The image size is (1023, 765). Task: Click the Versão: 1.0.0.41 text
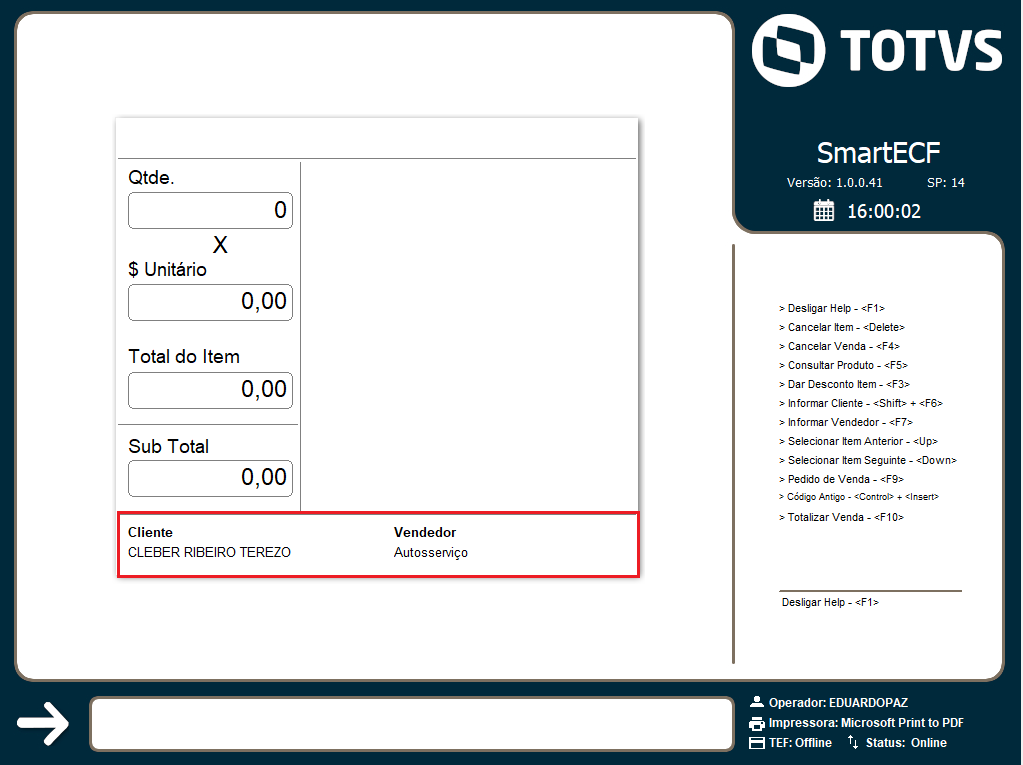pos(834,183)
